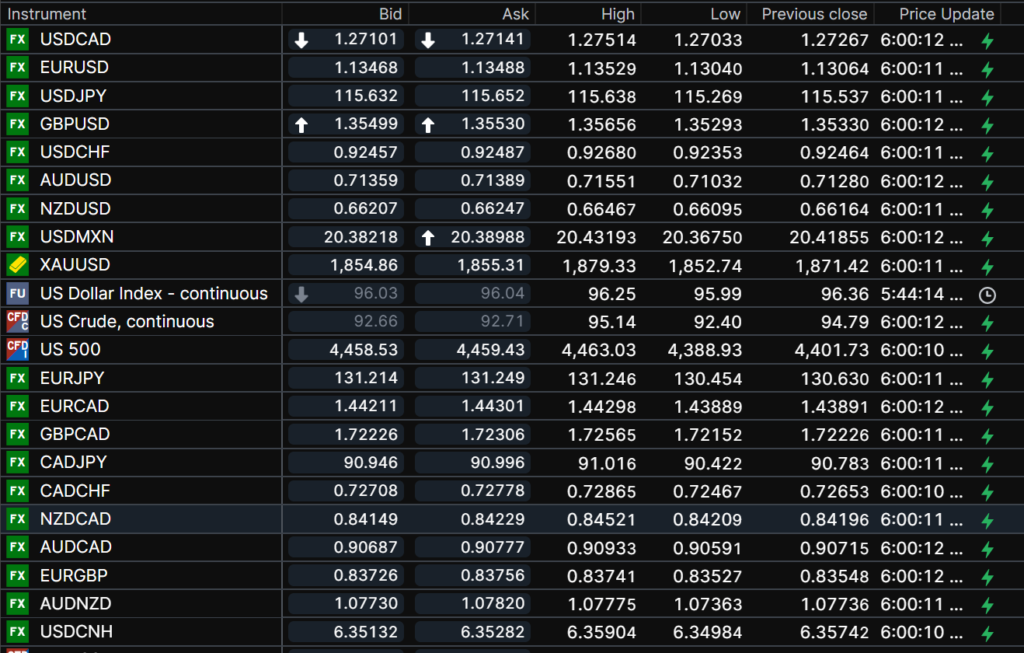Sort the list by Bid column header
This screenshot has width=1024, height=653.
click(390, 14)
